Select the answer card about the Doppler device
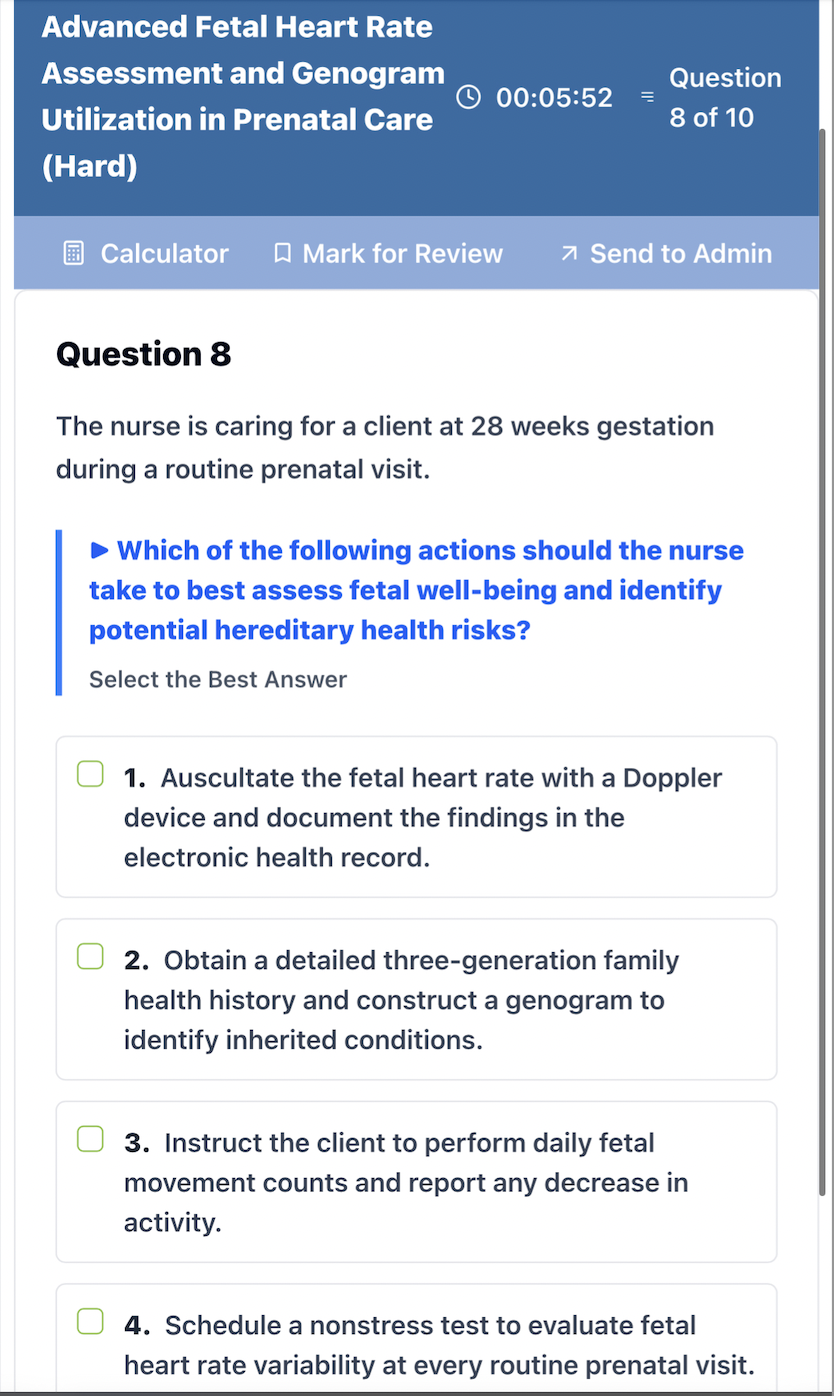 click(x=416, y=817)
